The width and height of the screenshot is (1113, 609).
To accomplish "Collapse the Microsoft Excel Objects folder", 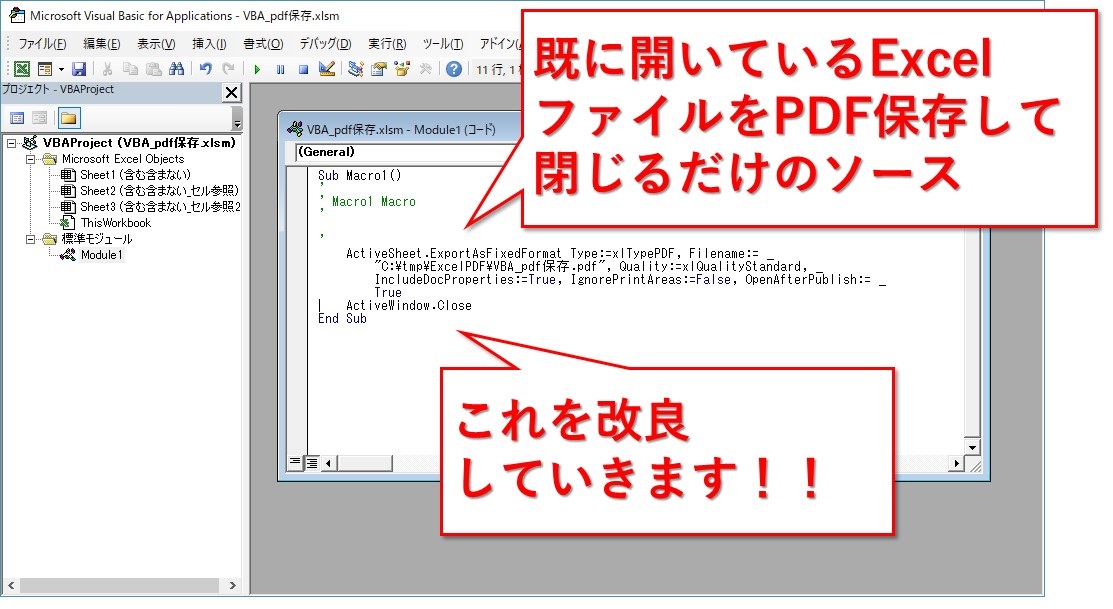I will coord(30,159).
